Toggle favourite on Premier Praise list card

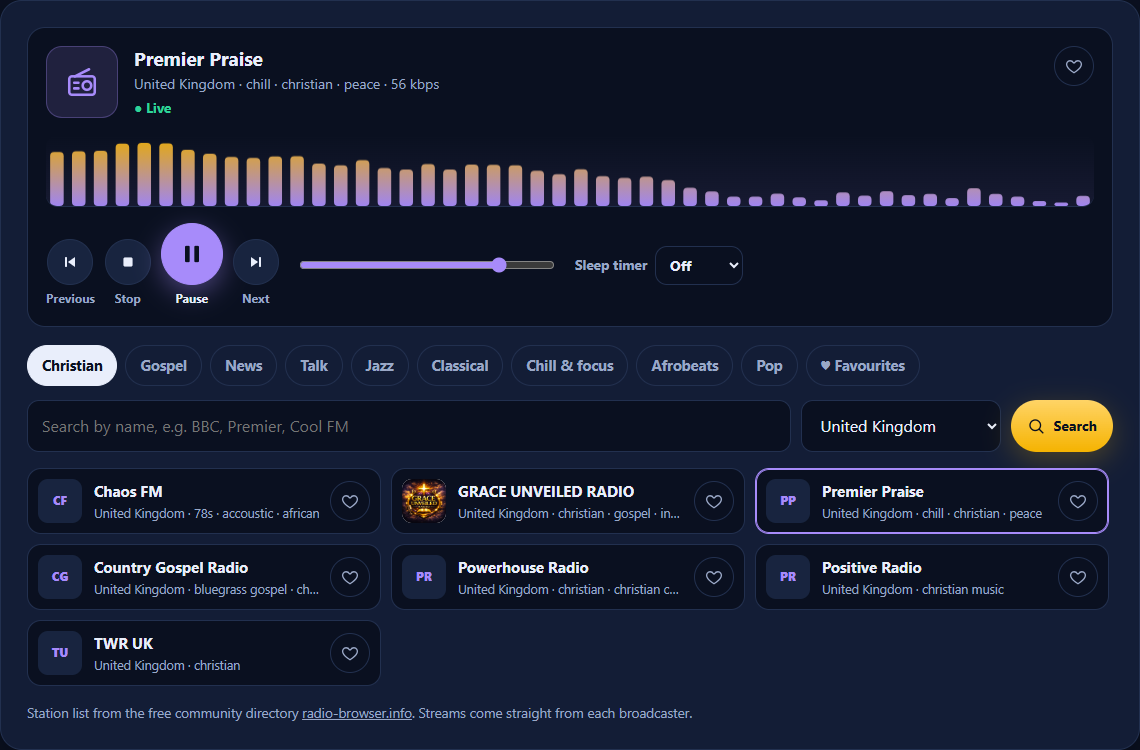[x=1078, y=501]
